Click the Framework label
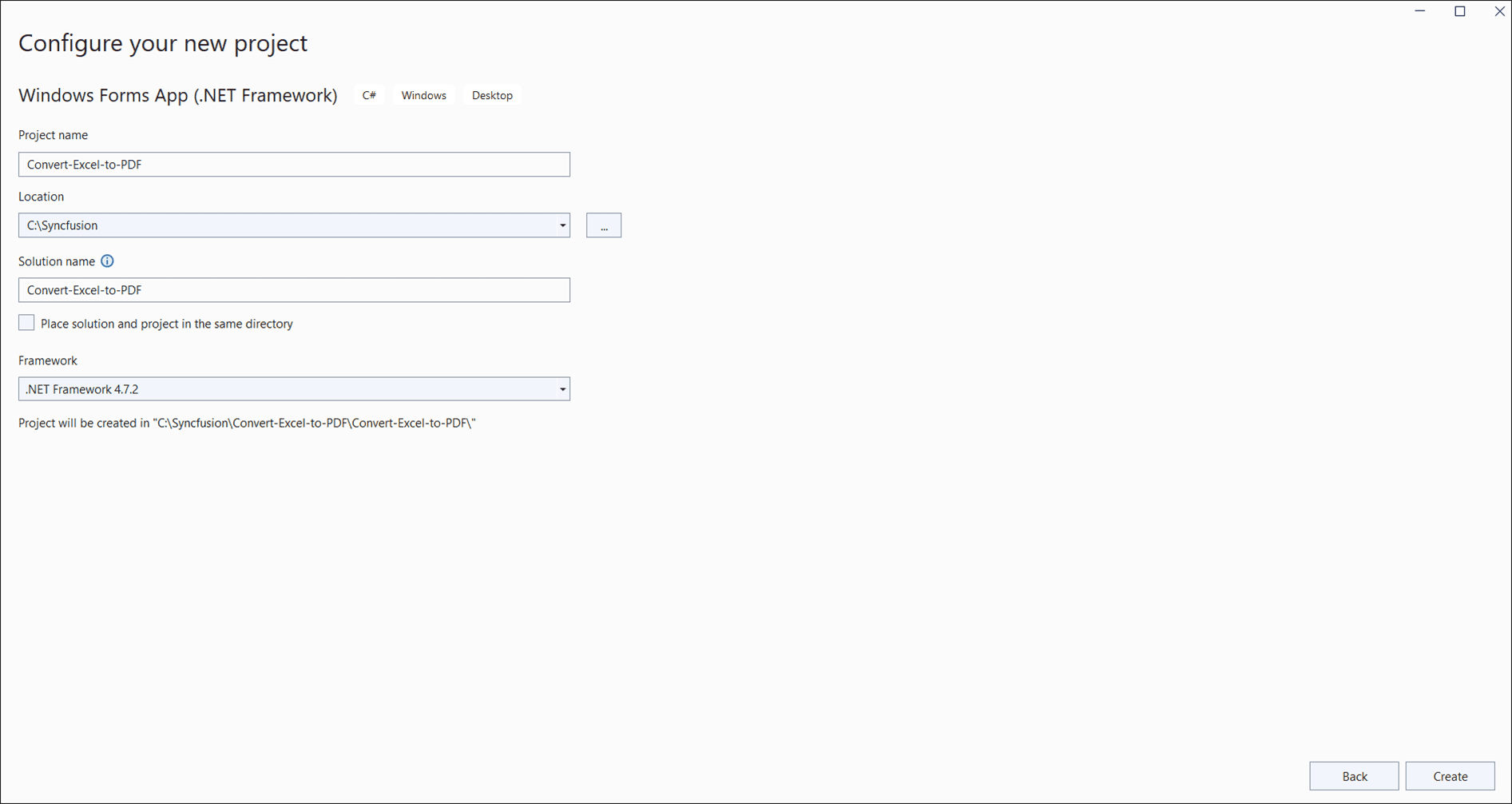The image size is (1512, 804). [x=48, y=360]
